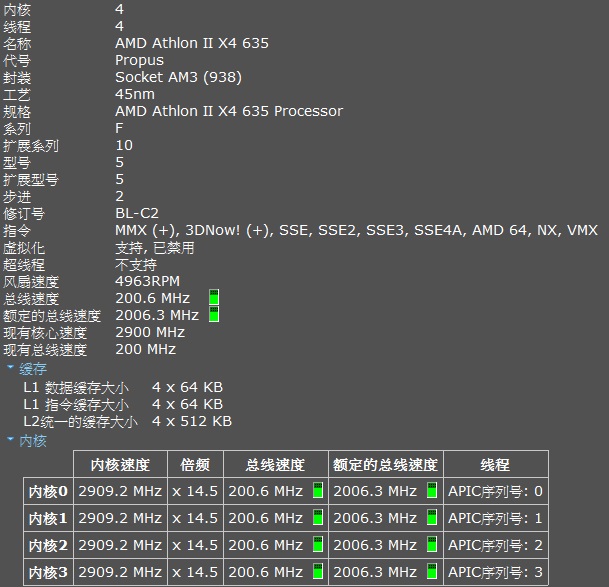Screen dimensions: 609x587
Task: Click the revision value BL-C2
Action: (137, 213)
